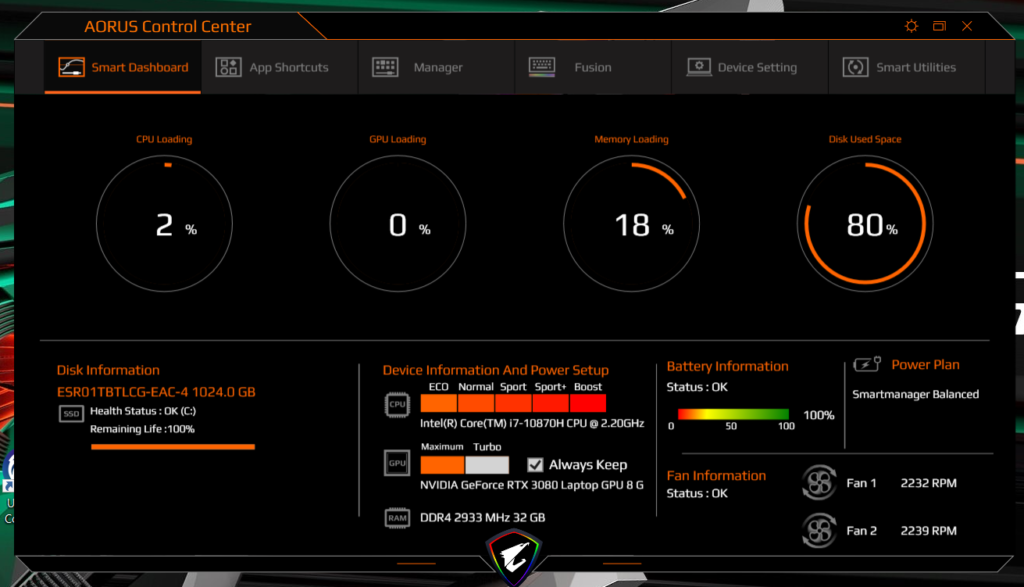The height and width of the screenshot is (587, 1024).
Task: Click the GPU chip icon
Action: 396,463
